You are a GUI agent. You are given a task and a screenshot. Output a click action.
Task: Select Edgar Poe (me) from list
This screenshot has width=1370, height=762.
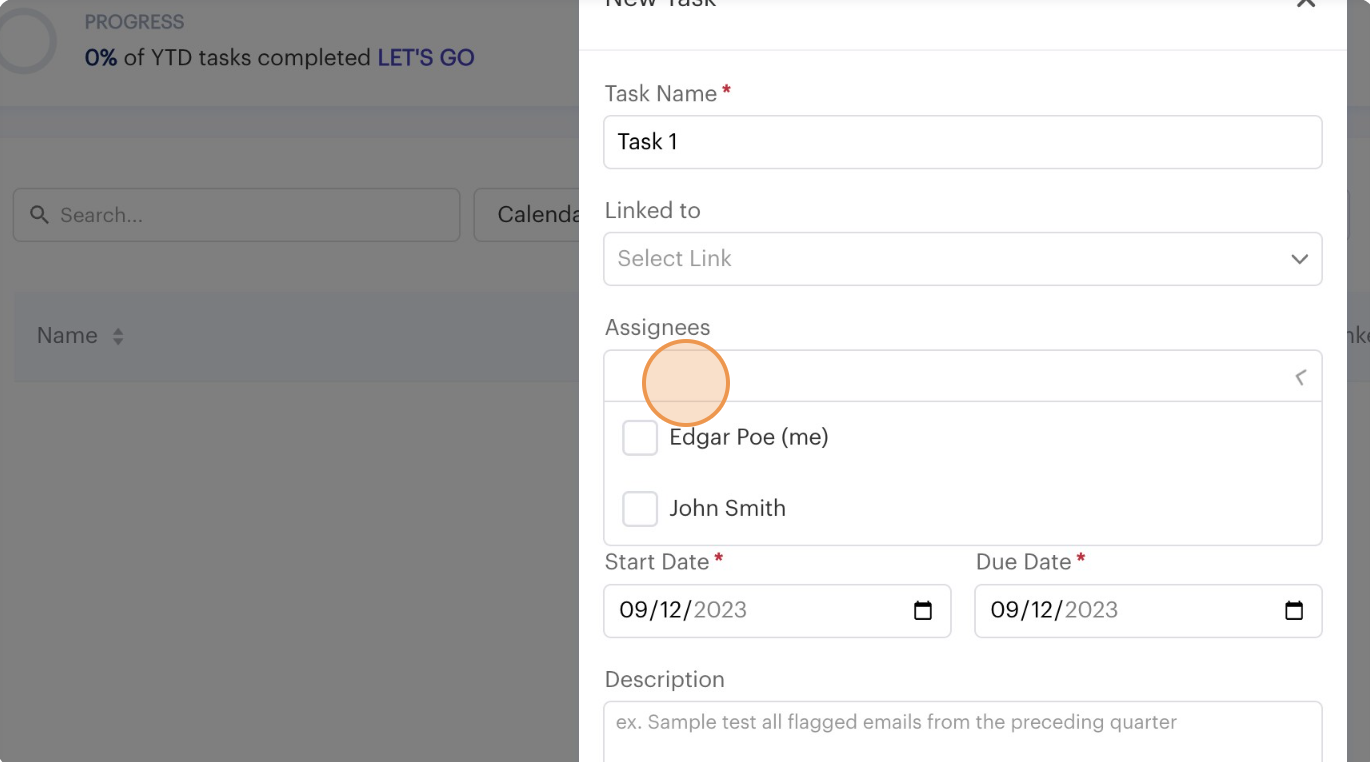pyautogui.click(x=748, y=438)
